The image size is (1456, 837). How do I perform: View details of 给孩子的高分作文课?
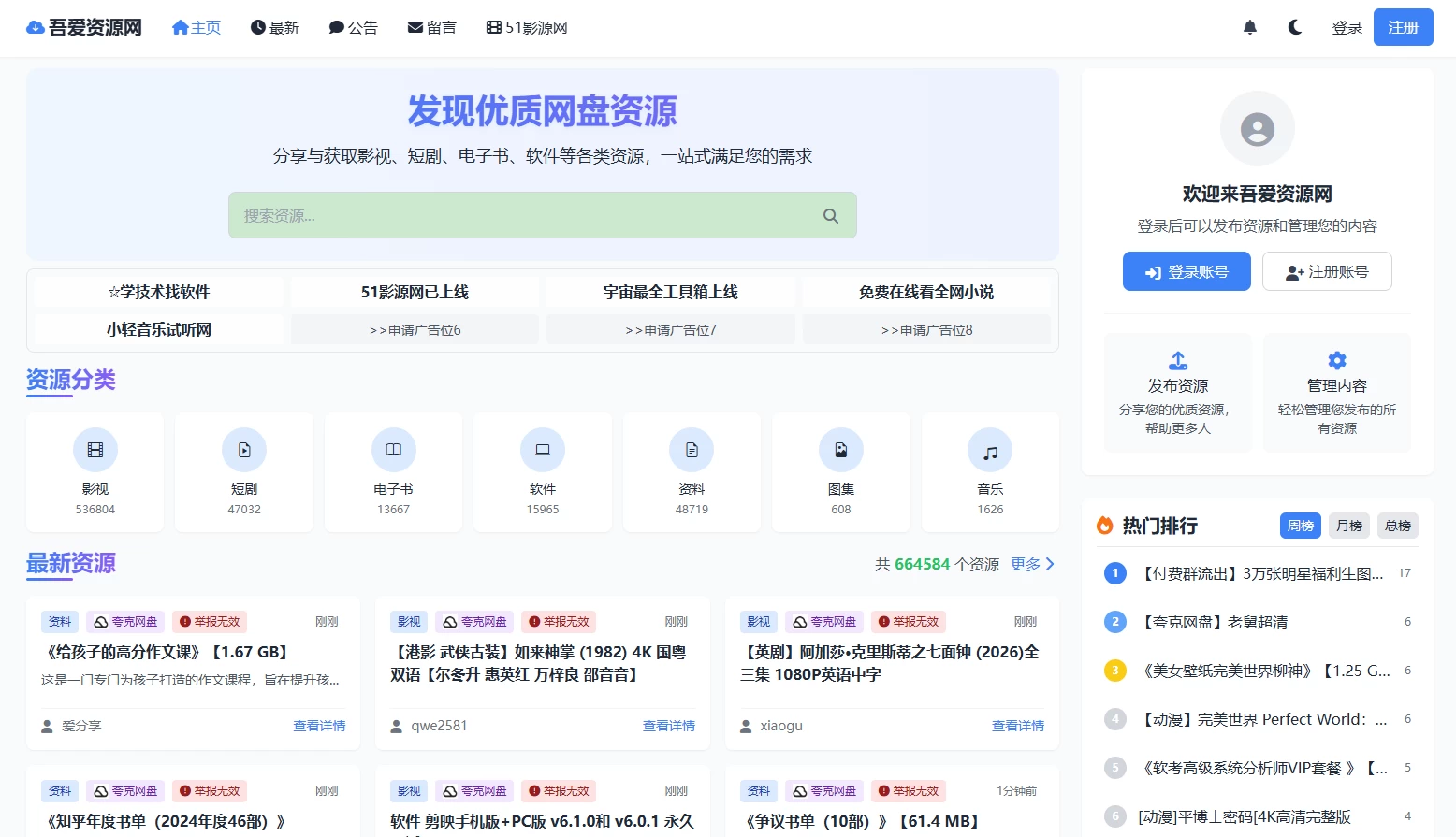coord(319,725)
